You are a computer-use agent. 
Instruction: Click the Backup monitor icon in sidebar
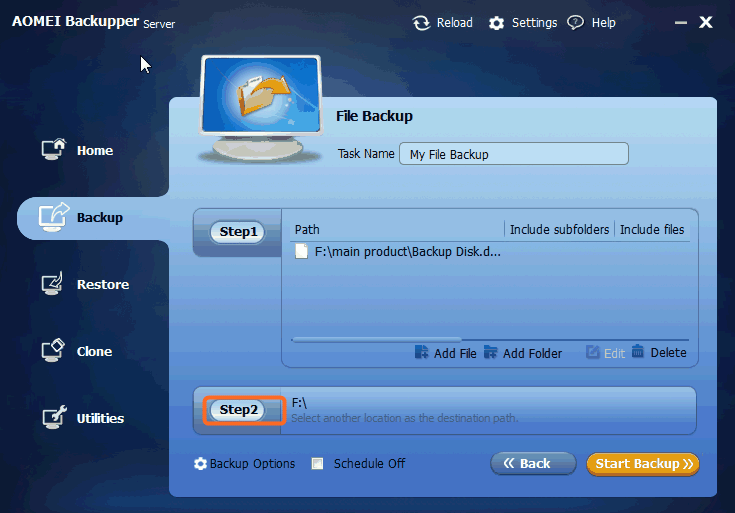(53, 217)
